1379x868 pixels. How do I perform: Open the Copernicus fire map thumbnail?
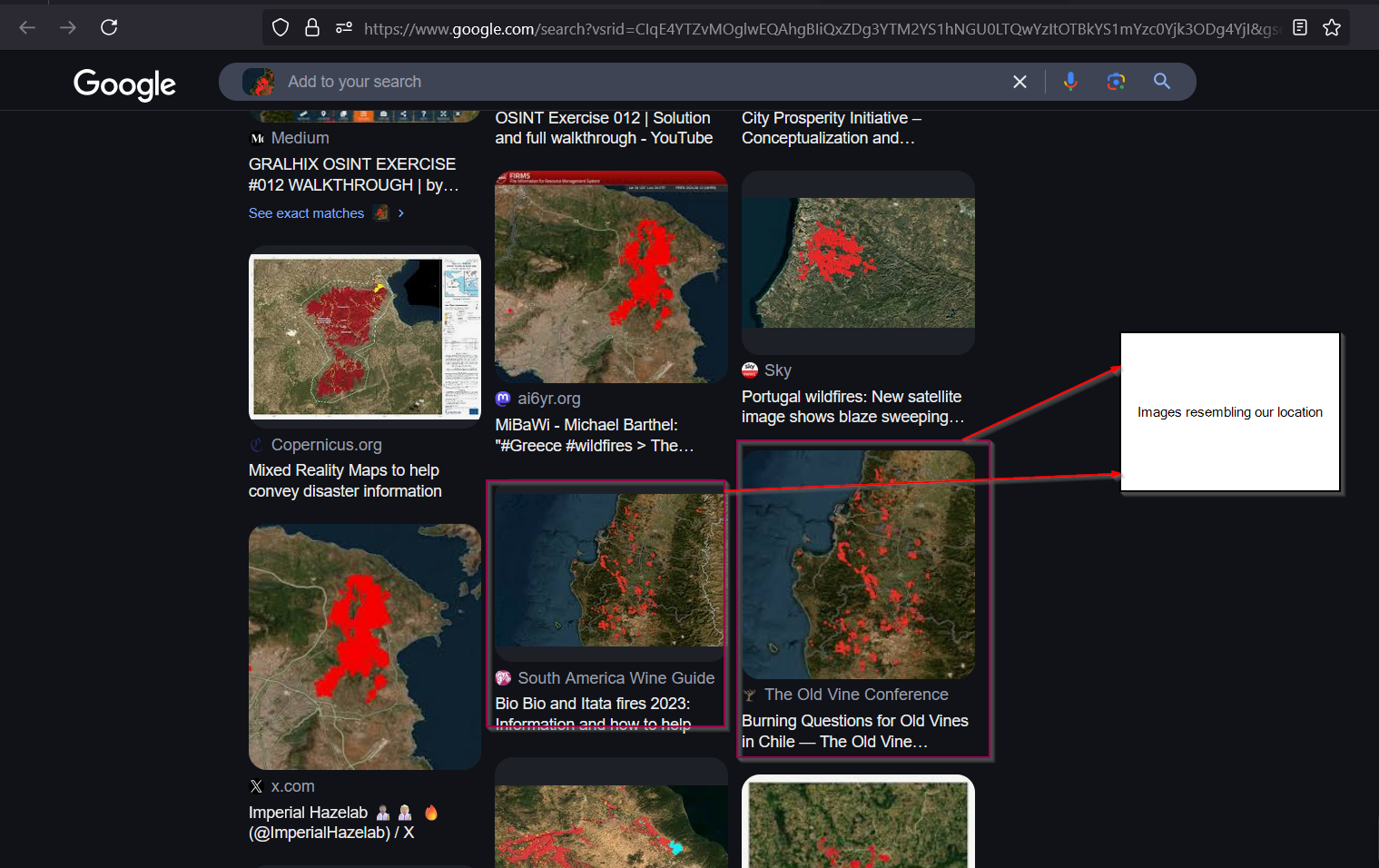(365, 336)
